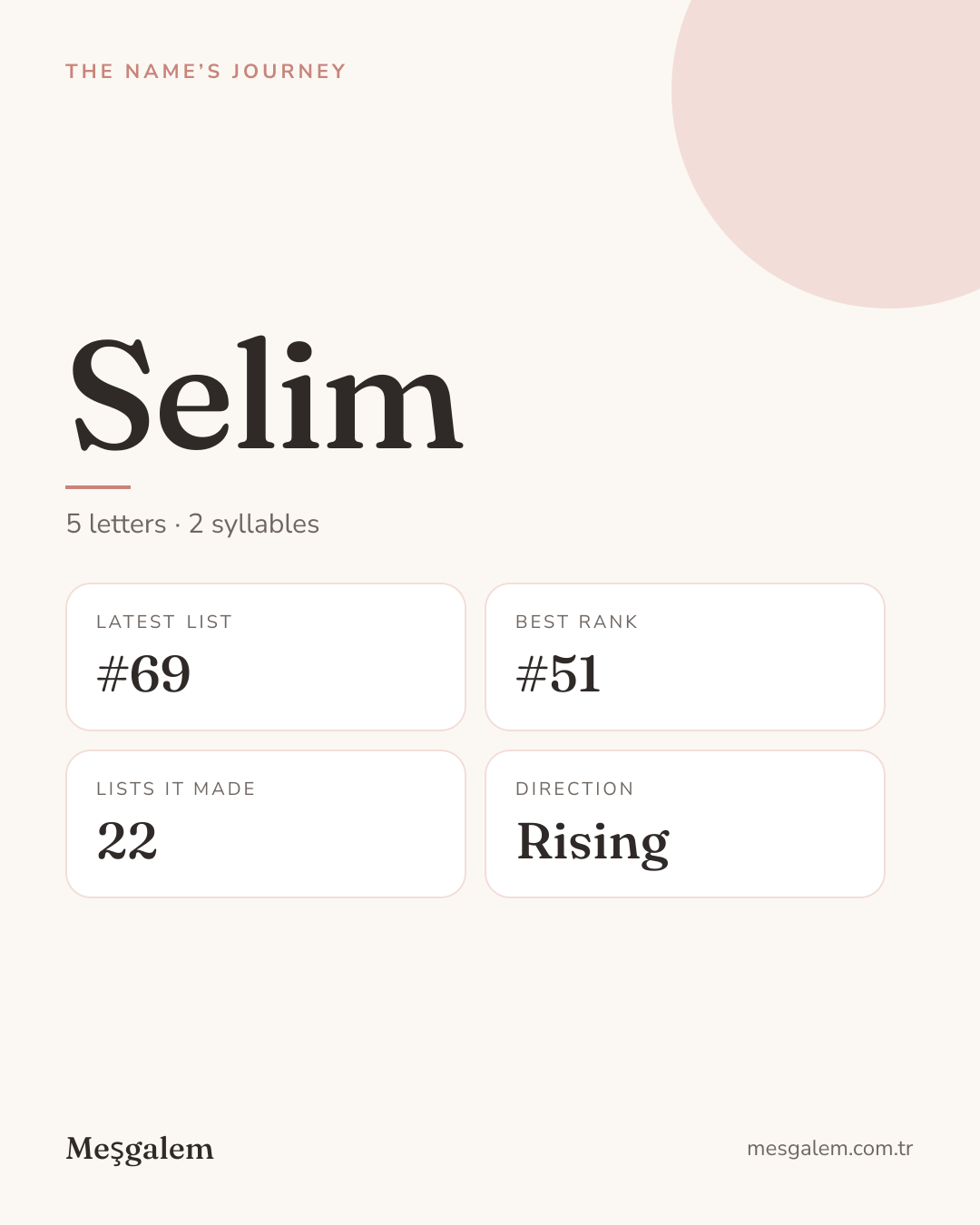
Task: Select THE NAME'S JOURNEY header text
Action: click(206, 72)
